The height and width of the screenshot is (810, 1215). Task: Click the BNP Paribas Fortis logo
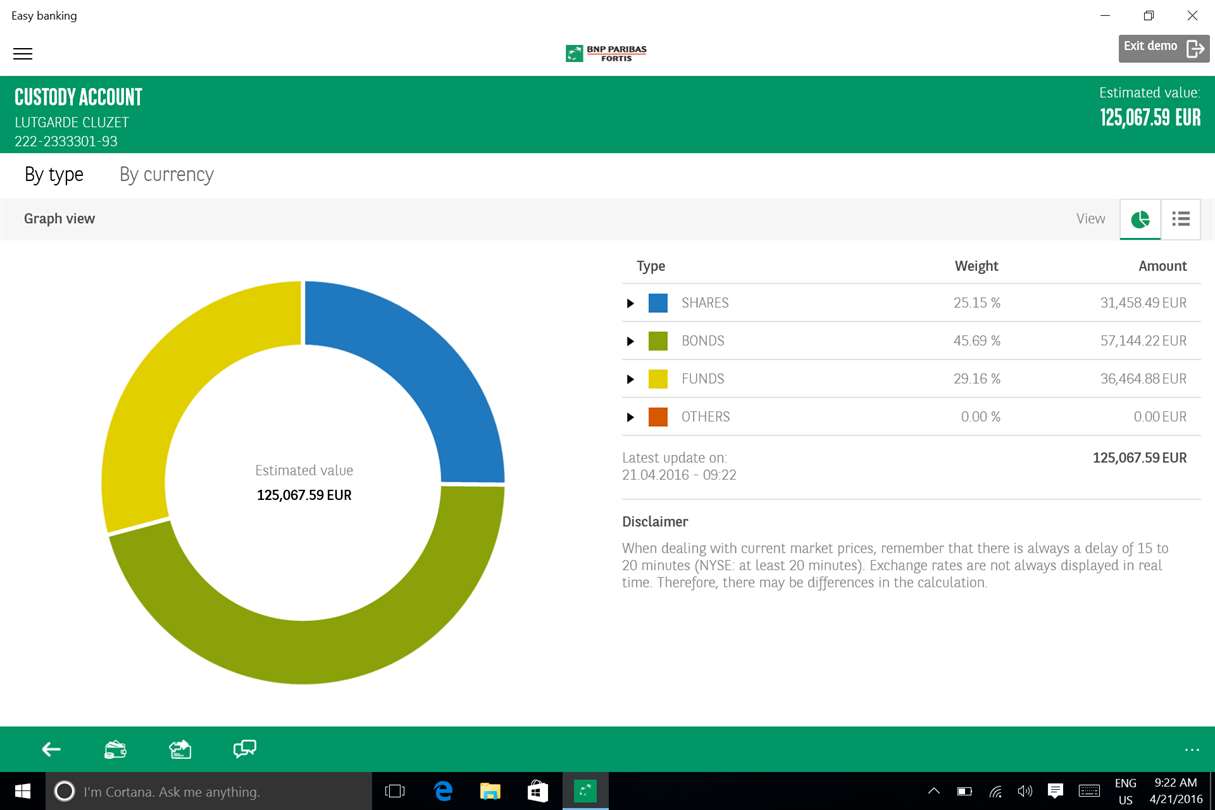(606, 53)
